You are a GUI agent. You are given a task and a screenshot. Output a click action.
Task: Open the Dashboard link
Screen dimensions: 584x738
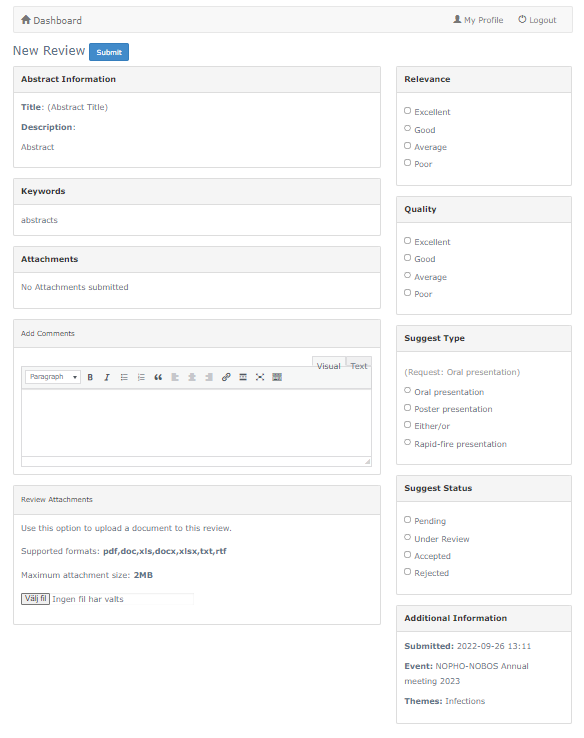click(x=52, y=20)
